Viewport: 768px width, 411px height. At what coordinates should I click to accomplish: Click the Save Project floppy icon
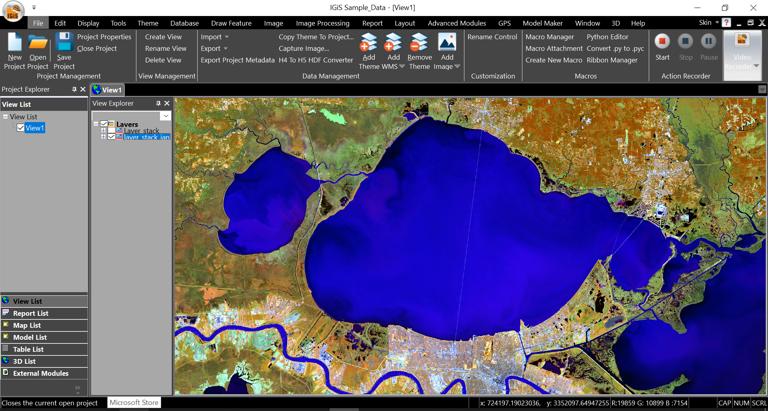point(64,42)
